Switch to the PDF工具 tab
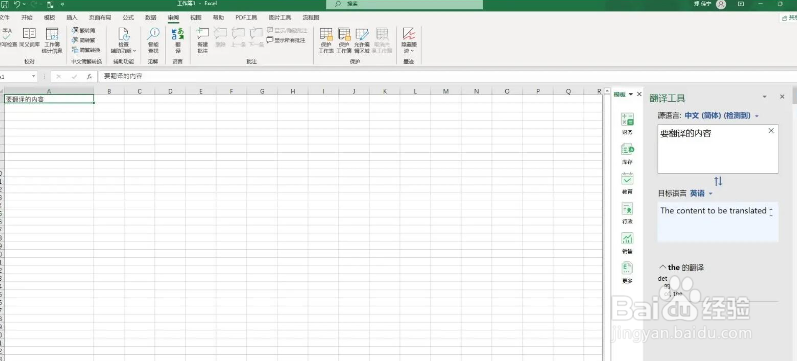Image resolution: width=797 pixels, height=361 pixels. tap(246, 17)
